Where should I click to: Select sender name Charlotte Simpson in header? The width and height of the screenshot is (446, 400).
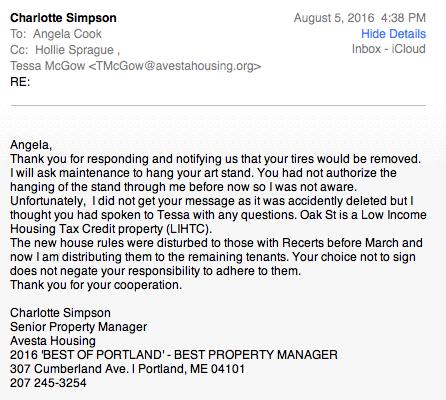click(63, 18)
